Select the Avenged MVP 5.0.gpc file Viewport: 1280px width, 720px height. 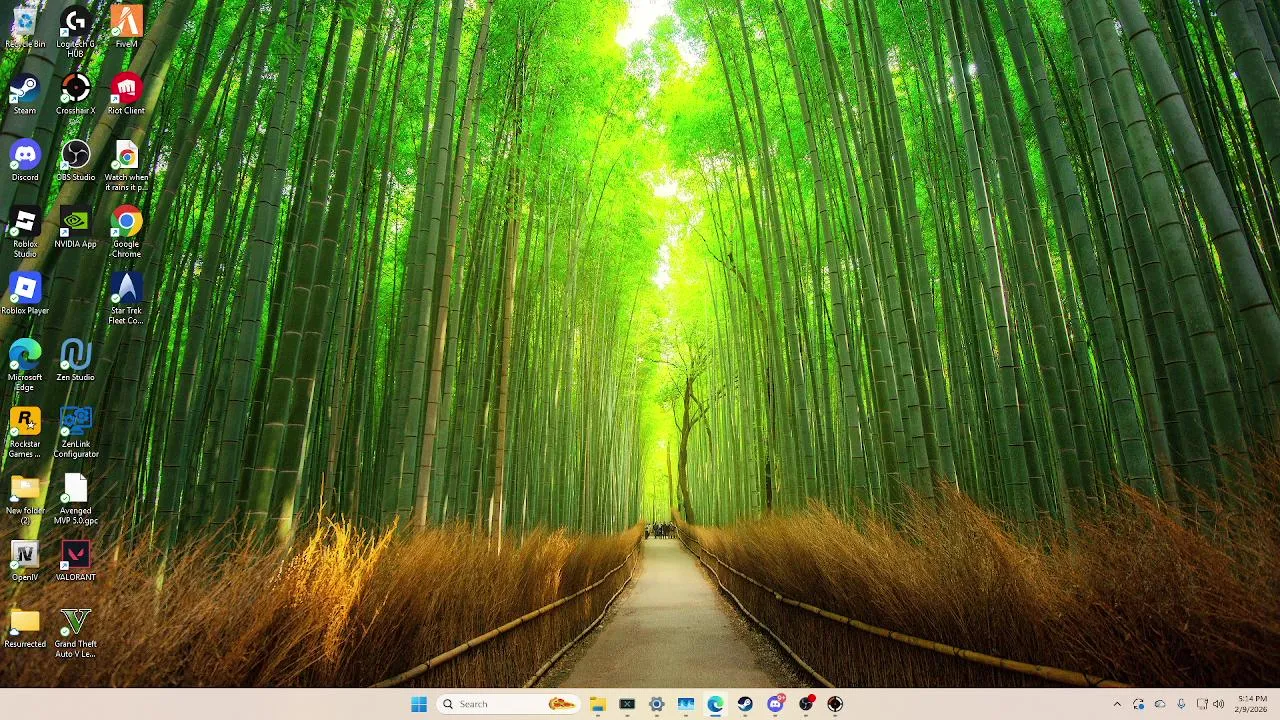(75, 500)
